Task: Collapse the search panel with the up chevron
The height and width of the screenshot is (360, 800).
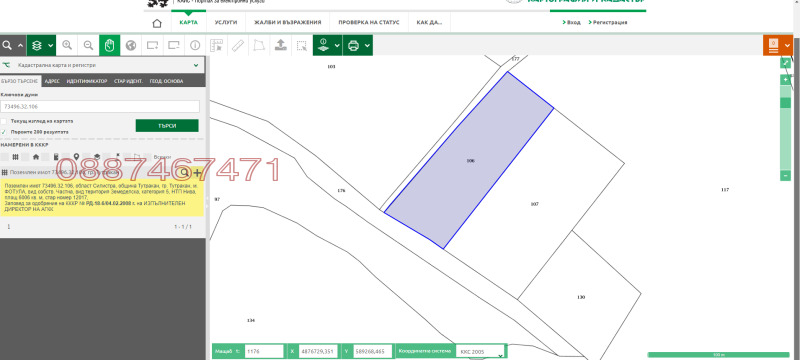Action: [x=20, y=45]
